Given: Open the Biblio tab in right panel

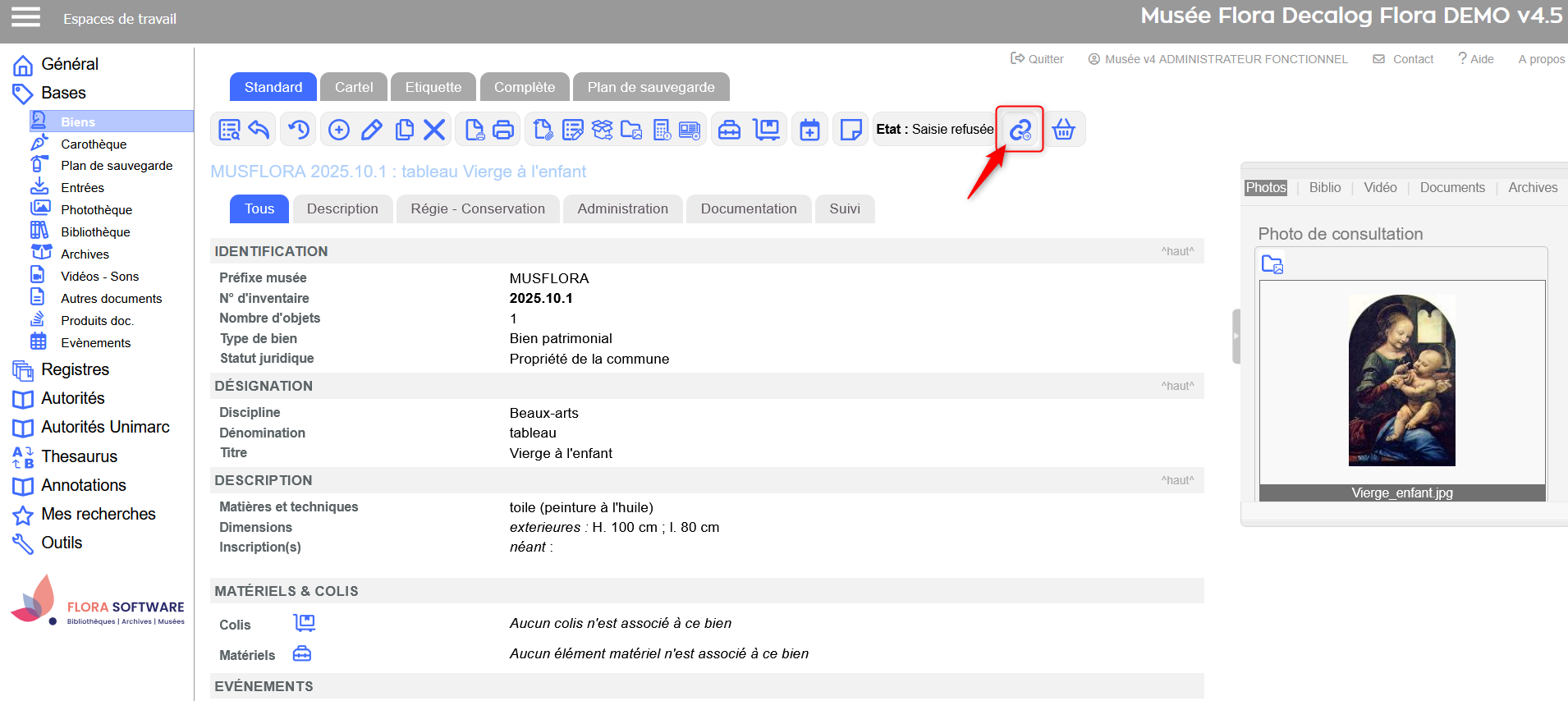Looking at the screenshot, I should 1324,188.
